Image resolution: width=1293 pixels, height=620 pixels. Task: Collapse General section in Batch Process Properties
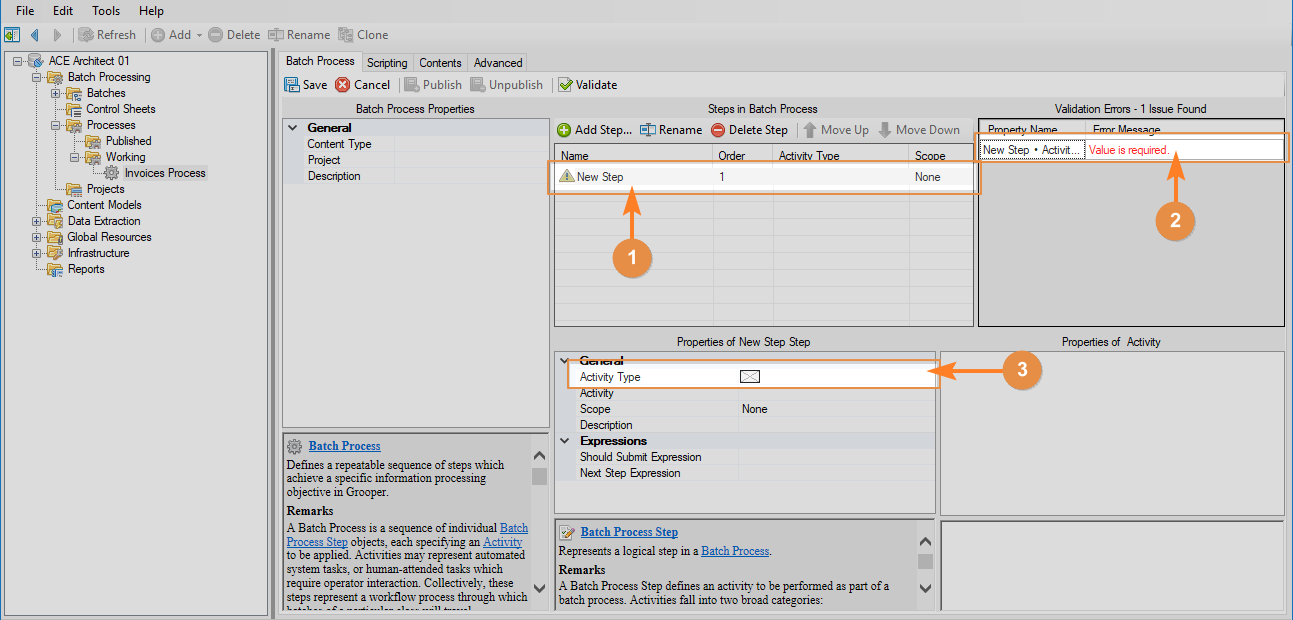(293, 128)
